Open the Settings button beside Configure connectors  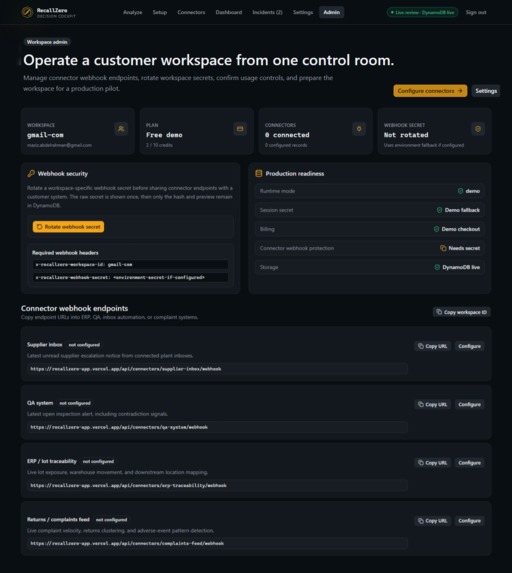[x=486, y=91]
